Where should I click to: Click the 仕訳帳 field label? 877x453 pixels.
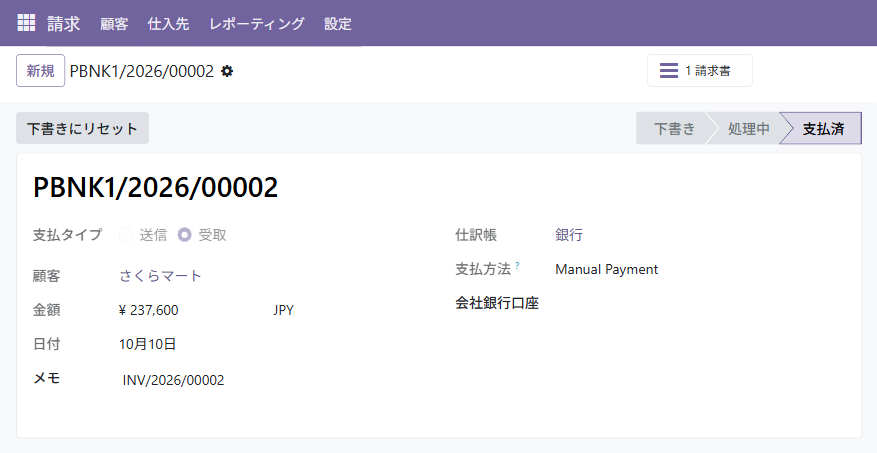(476, 235)
